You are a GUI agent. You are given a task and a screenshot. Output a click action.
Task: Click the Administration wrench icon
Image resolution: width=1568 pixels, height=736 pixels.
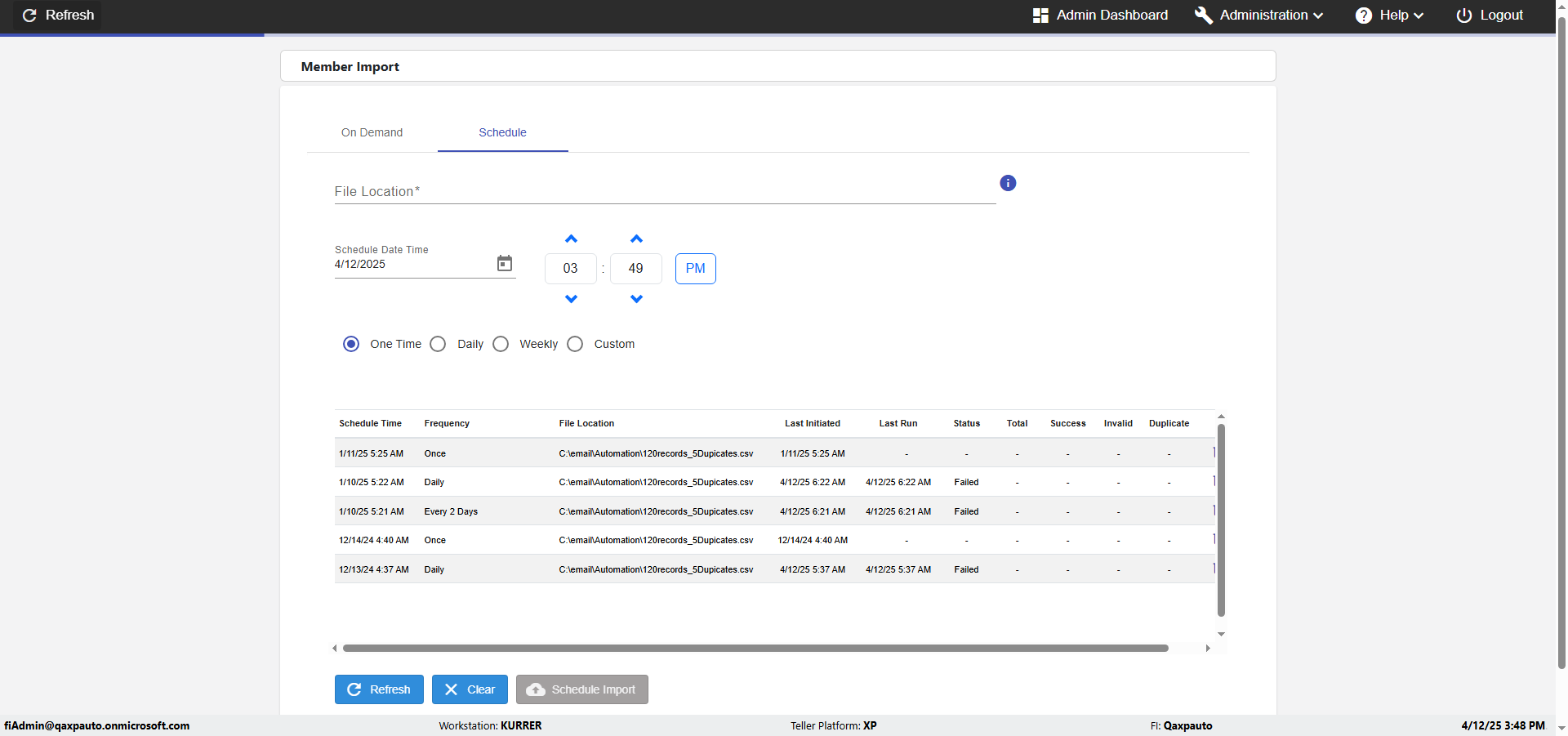click(1203, 16)
